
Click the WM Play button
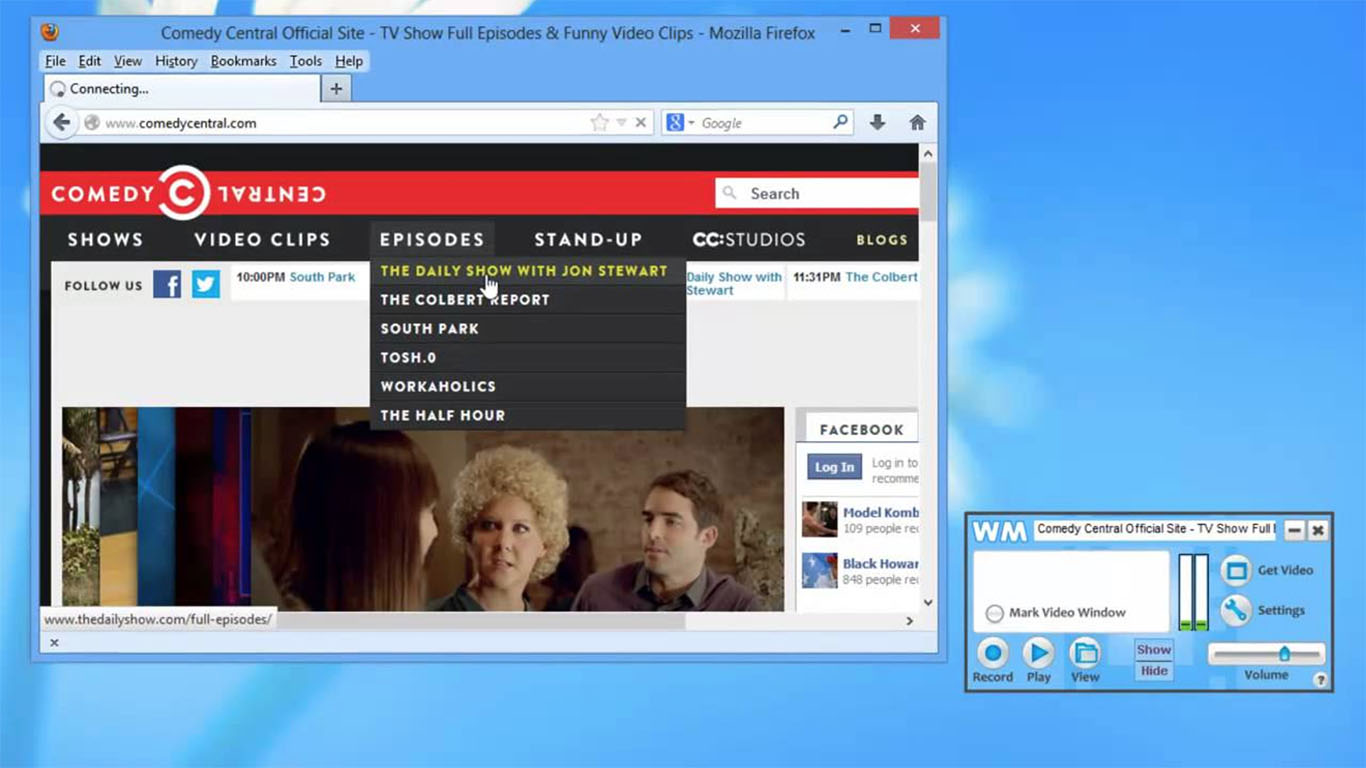pos(1039,654)
